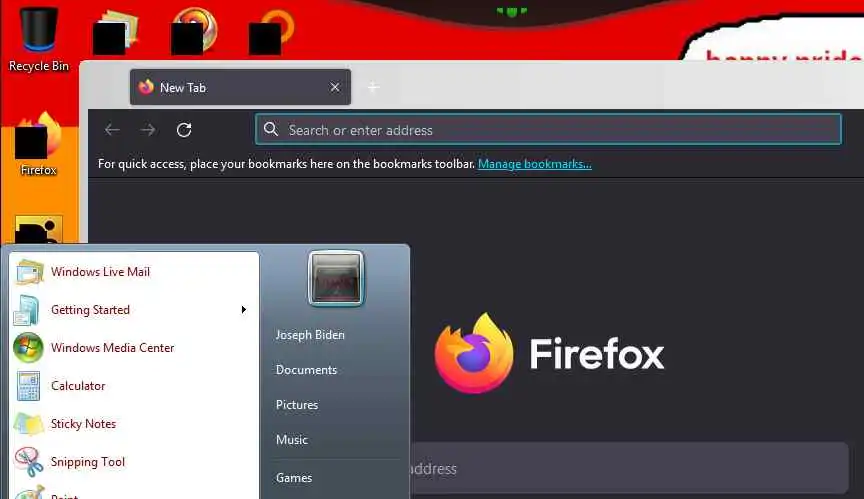The height and width of the screenshot is (499, 864).
Task: Click the Windows Media Center icon
Action: click(x=28, y=348)
